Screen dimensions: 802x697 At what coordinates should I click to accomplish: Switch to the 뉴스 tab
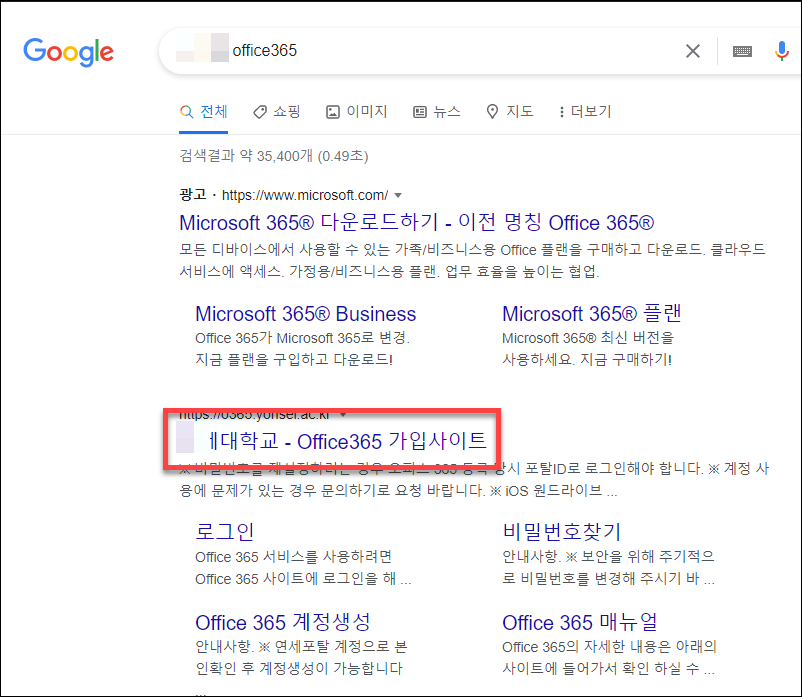tap(437, 111)
